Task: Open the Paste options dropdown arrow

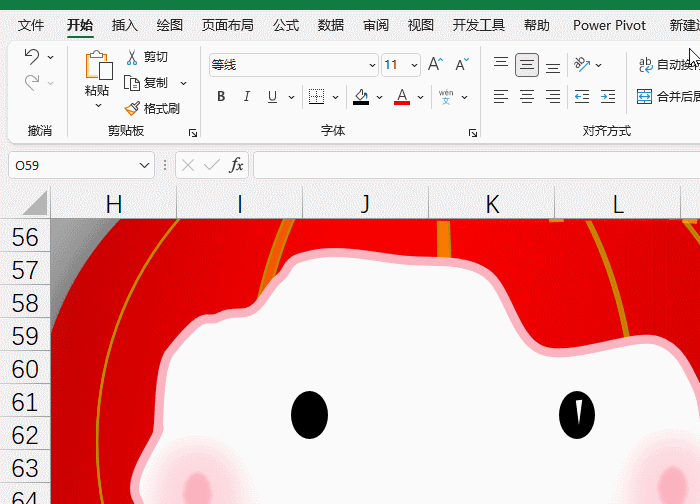Action: click(x=98, y=106)
